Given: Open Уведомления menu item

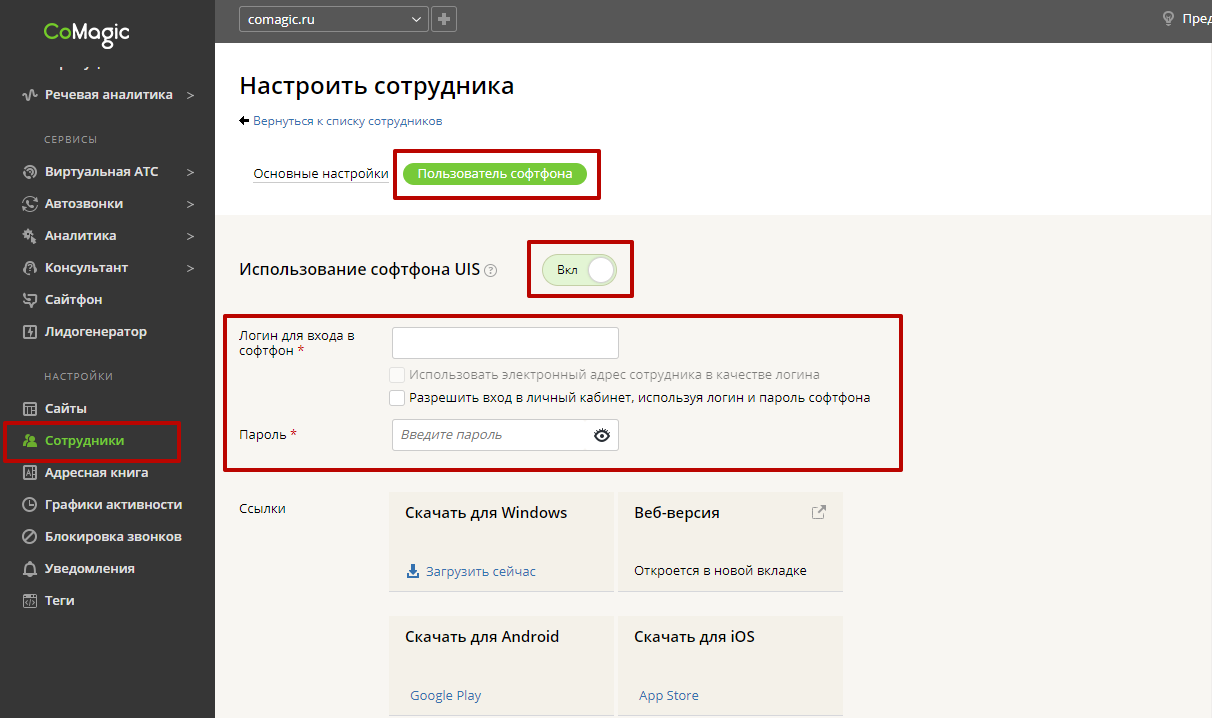Looking at the screenshot, I should pos(90,569).
